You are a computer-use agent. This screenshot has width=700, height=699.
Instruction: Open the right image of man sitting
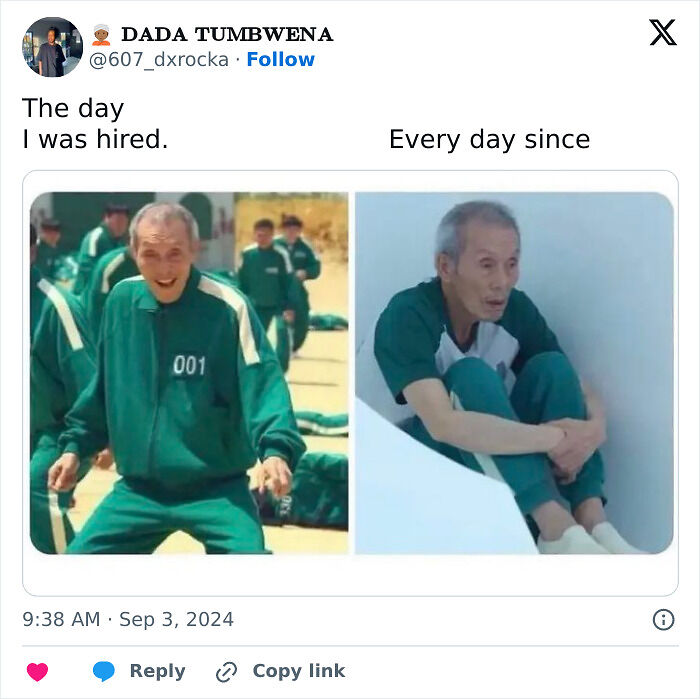click(x=514, y=373)
